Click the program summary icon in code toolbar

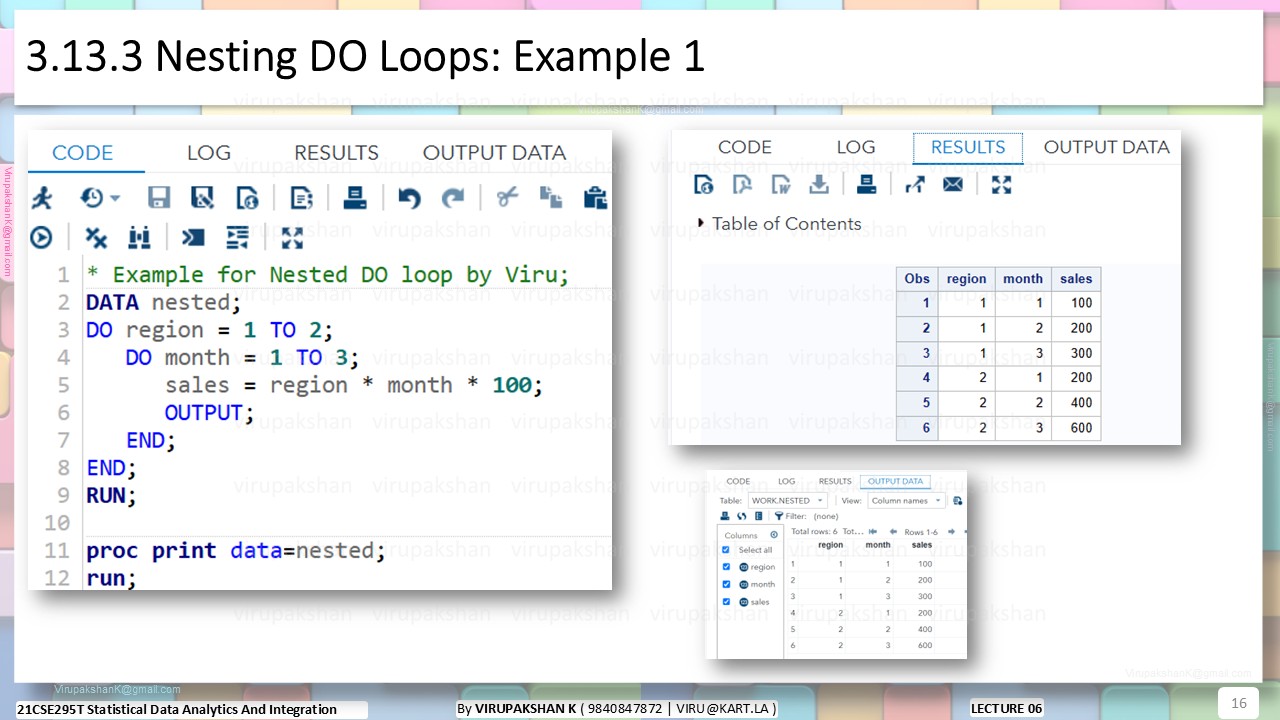(247, 198)
